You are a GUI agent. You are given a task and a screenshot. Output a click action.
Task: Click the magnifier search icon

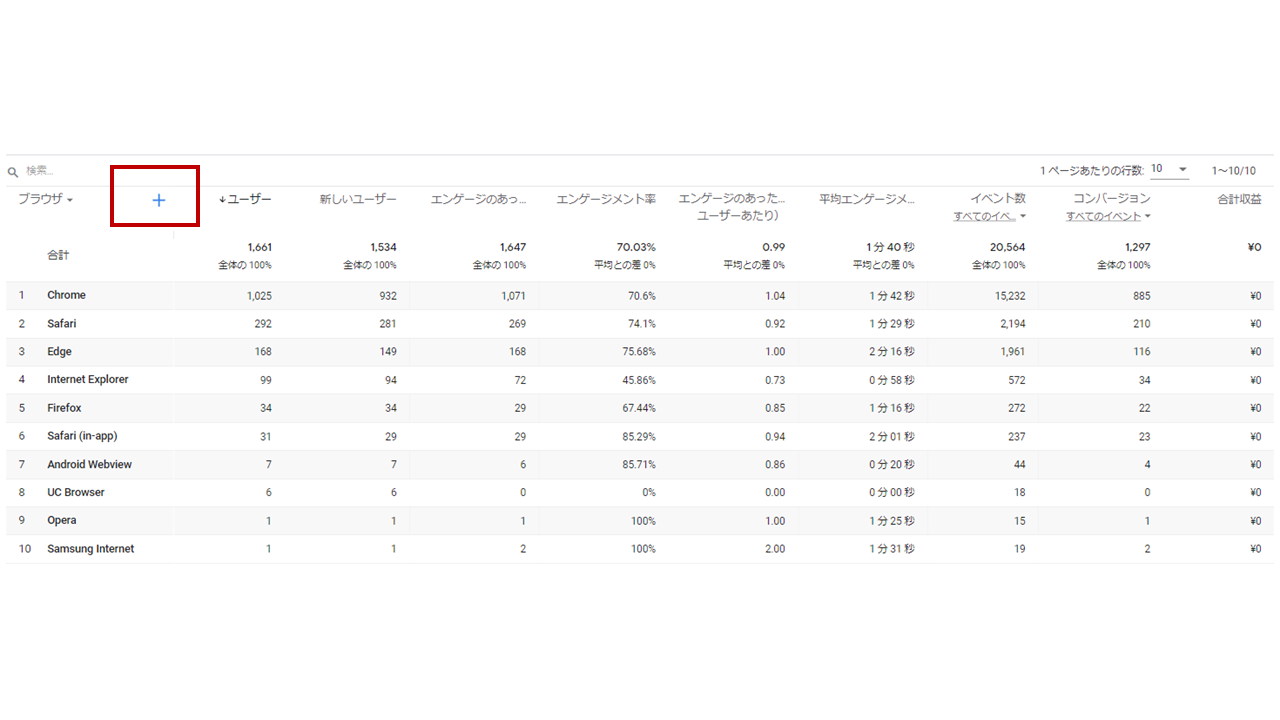pos(13,172)
